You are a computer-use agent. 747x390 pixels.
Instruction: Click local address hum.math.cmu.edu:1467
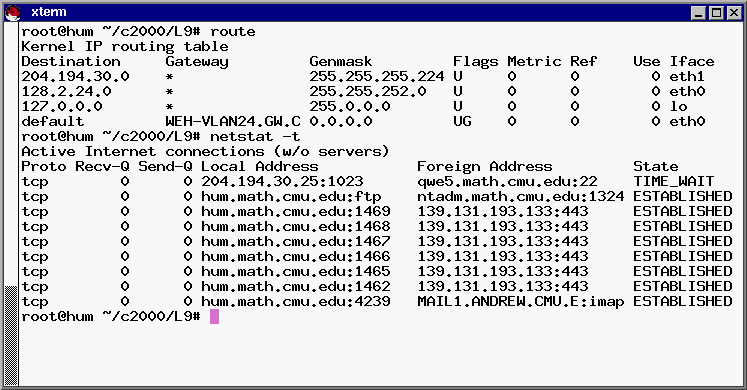(x=295, y=241)
